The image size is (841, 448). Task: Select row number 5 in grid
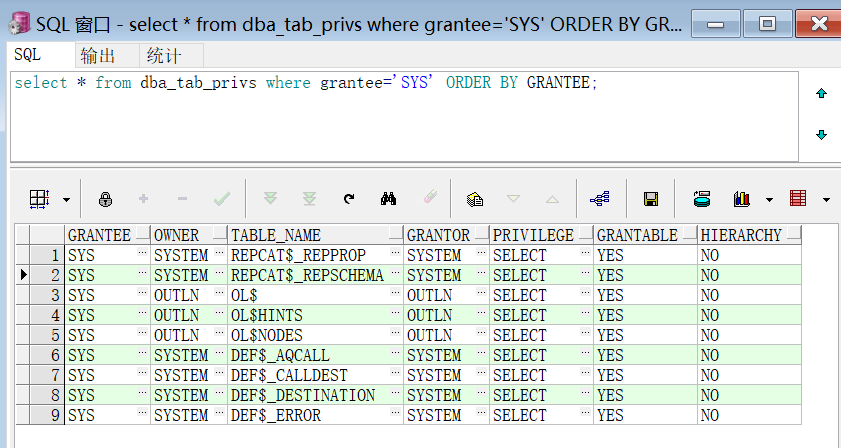pos(47,335)
